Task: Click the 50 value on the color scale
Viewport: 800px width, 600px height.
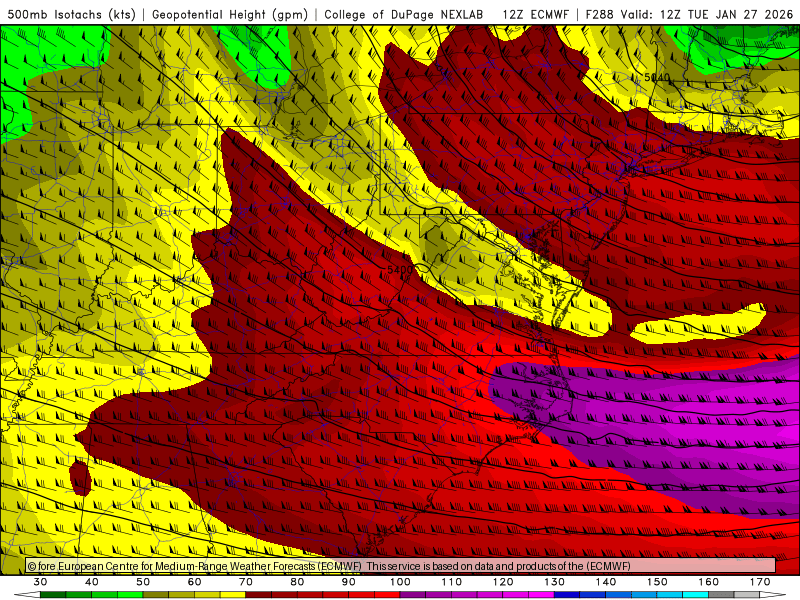Action: click(x=143, y=582)
